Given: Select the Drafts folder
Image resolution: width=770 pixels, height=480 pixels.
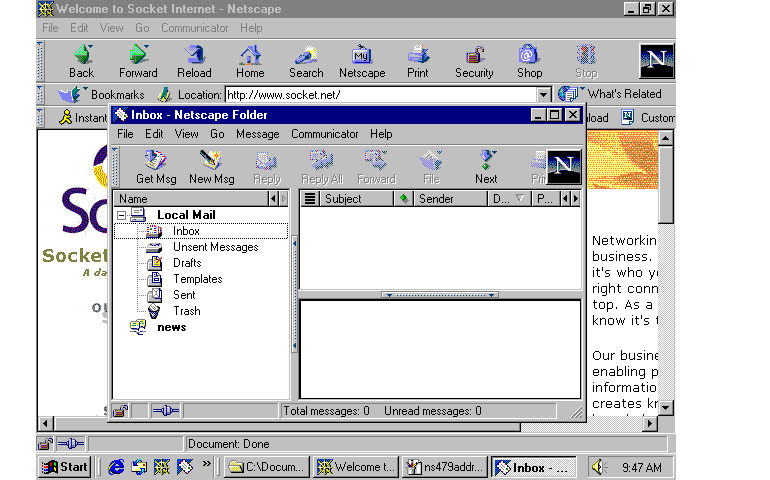Looking at the screenshot, I should [x=187, y=263].
